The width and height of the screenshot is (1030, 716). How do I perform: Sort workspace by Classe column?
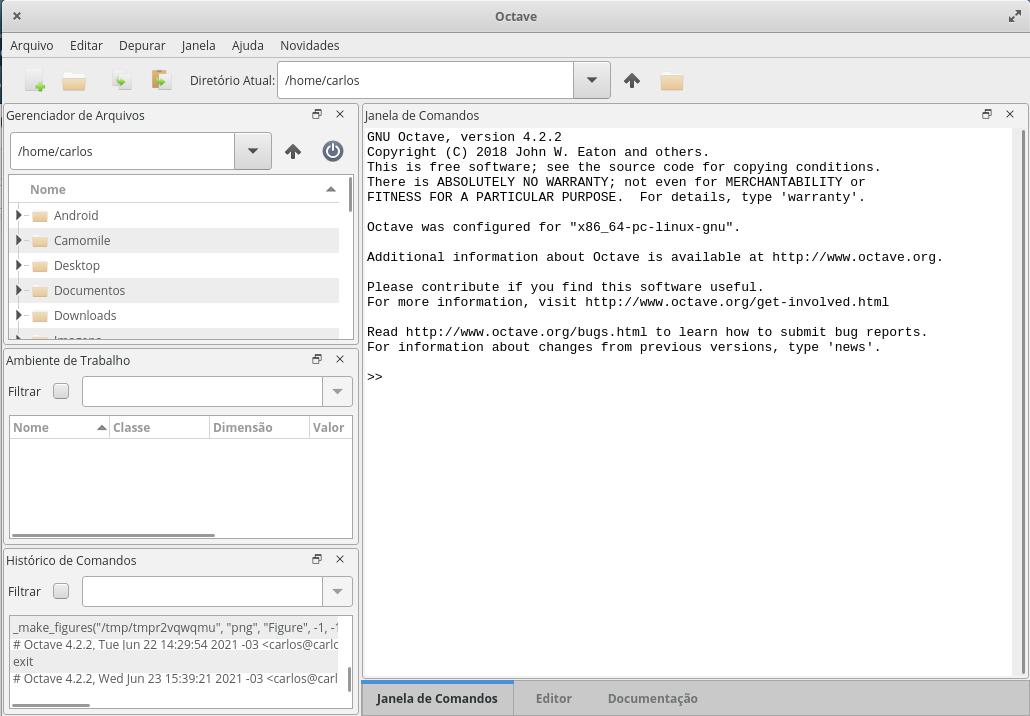tap(160, 428)
